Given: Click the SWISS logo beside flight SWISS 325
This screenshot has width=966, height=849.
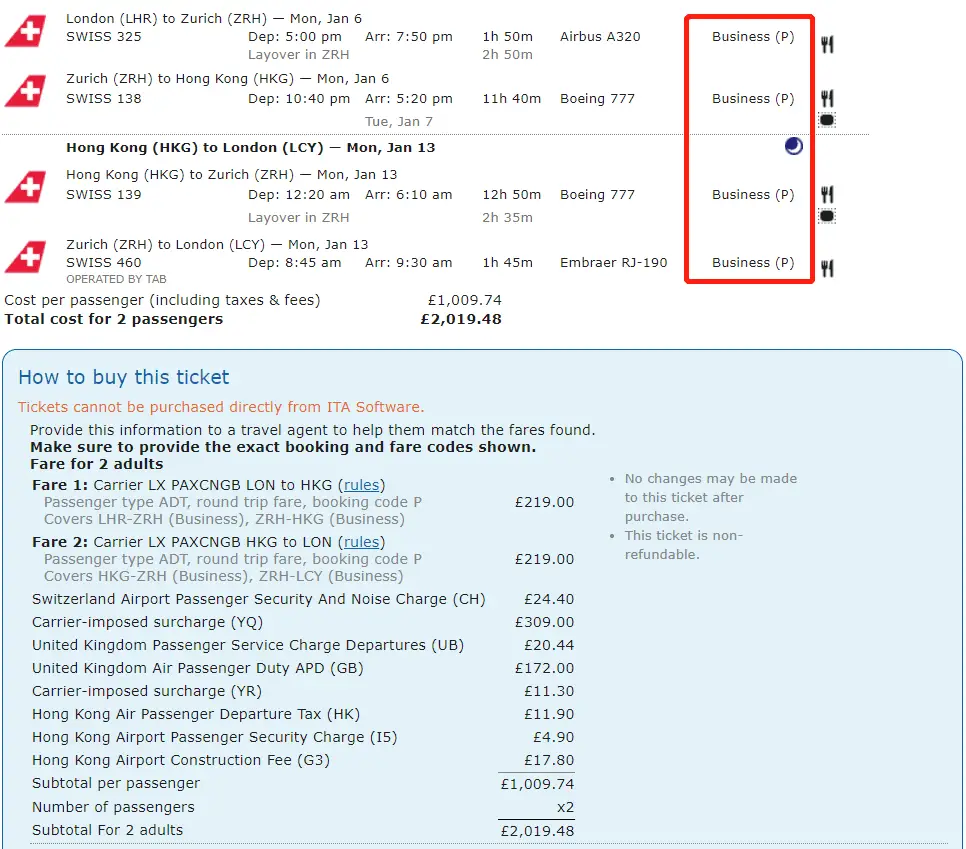Looking at the screenshot, I should point(25,31).
